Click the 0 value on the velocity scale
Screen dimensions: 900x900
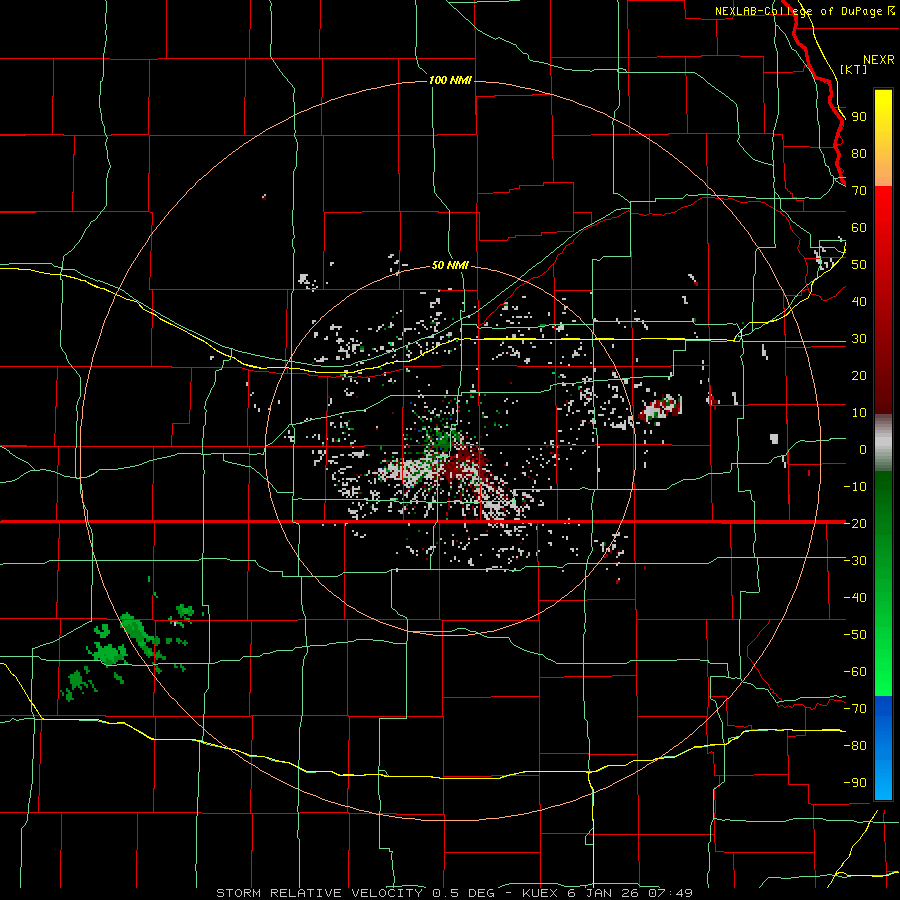point(863,449)
